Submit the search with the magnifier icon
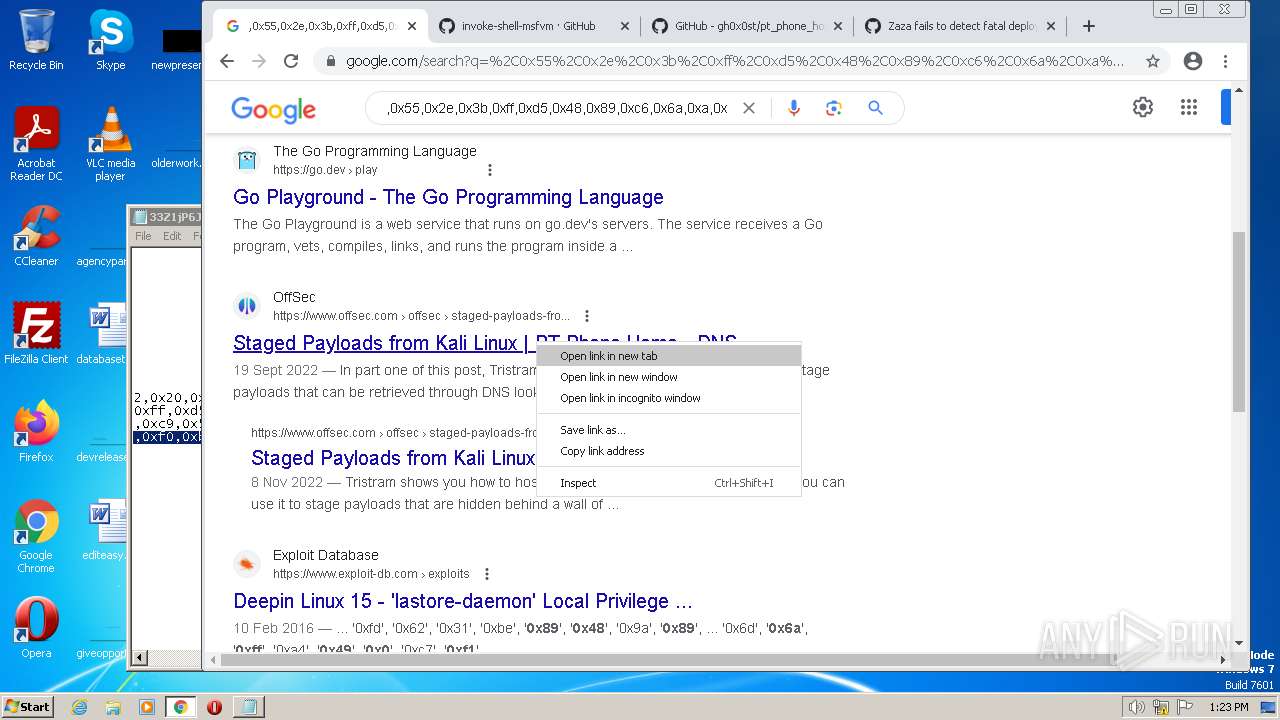This screenshot has width=1280, height=720. [875, 108]
